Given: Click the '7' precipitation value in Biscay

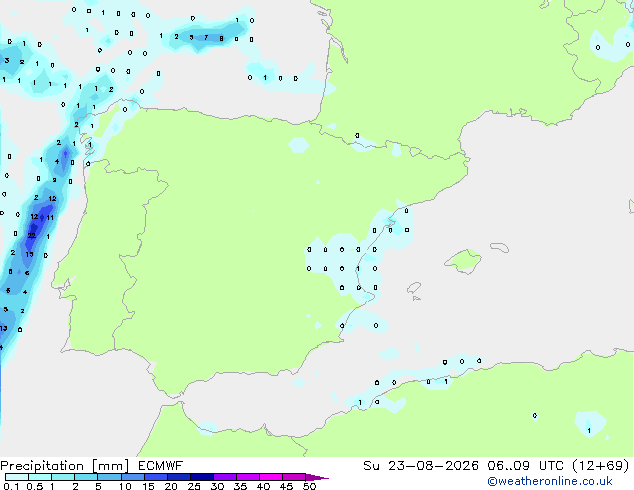Looking at the screenshot, I should [206, 38].
